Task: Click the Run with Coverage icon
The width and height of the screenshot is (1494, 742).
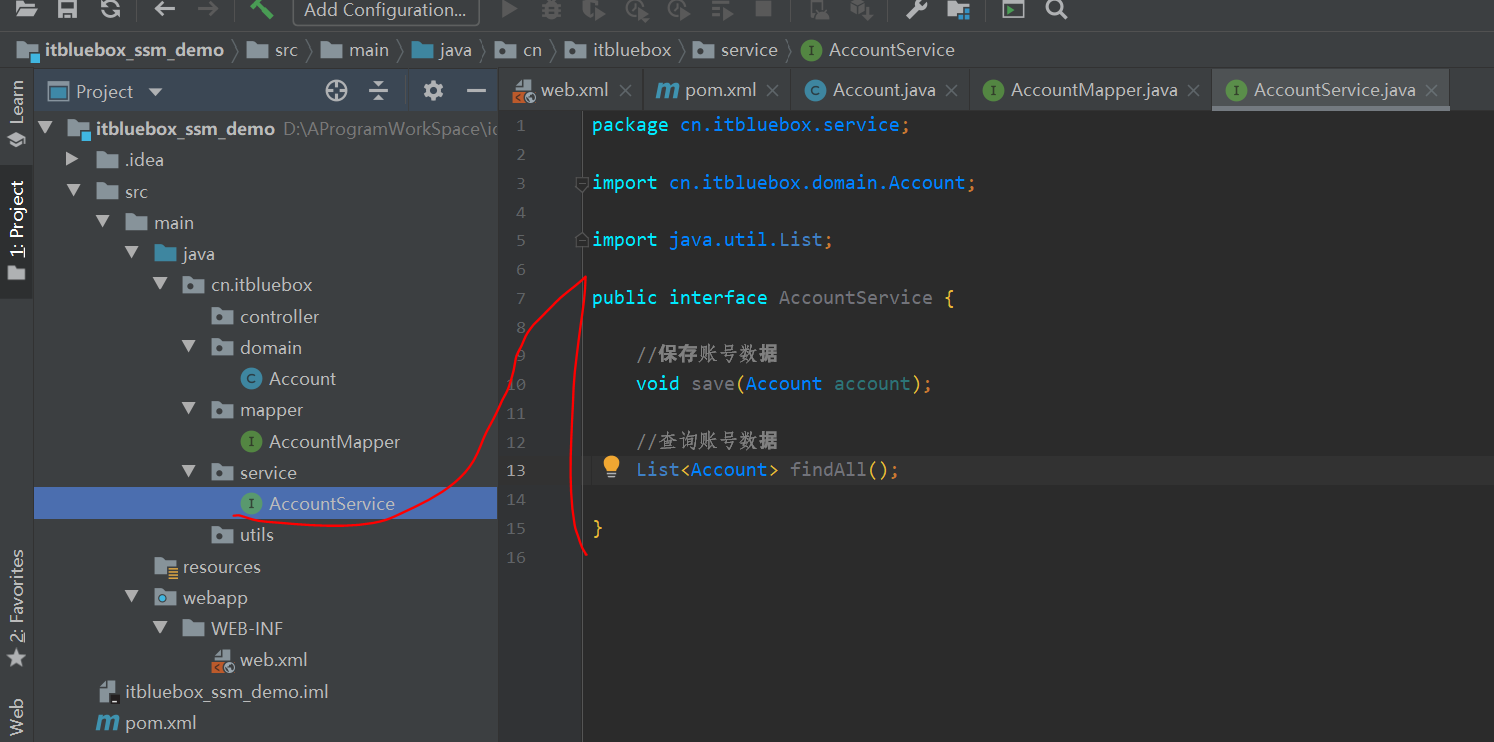Action: [x=594, y=9]
